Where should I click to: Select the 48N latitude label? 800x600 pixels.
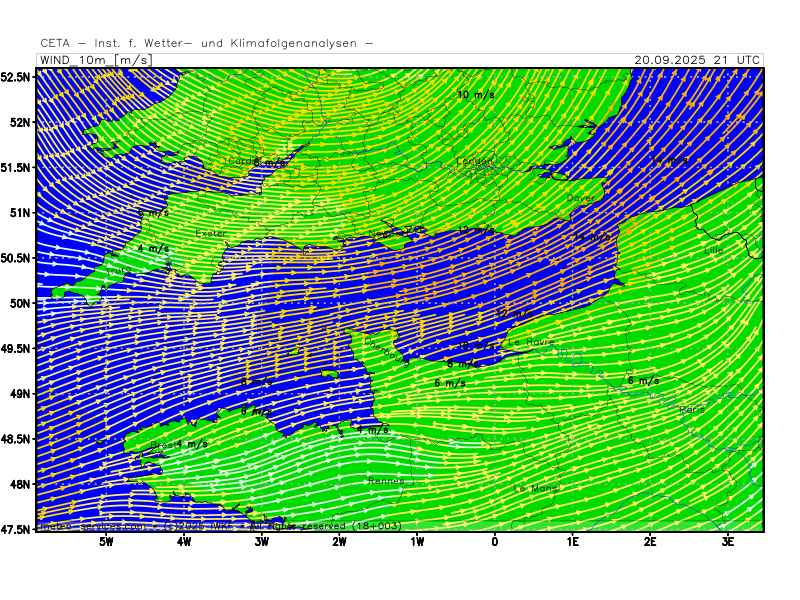19,484
